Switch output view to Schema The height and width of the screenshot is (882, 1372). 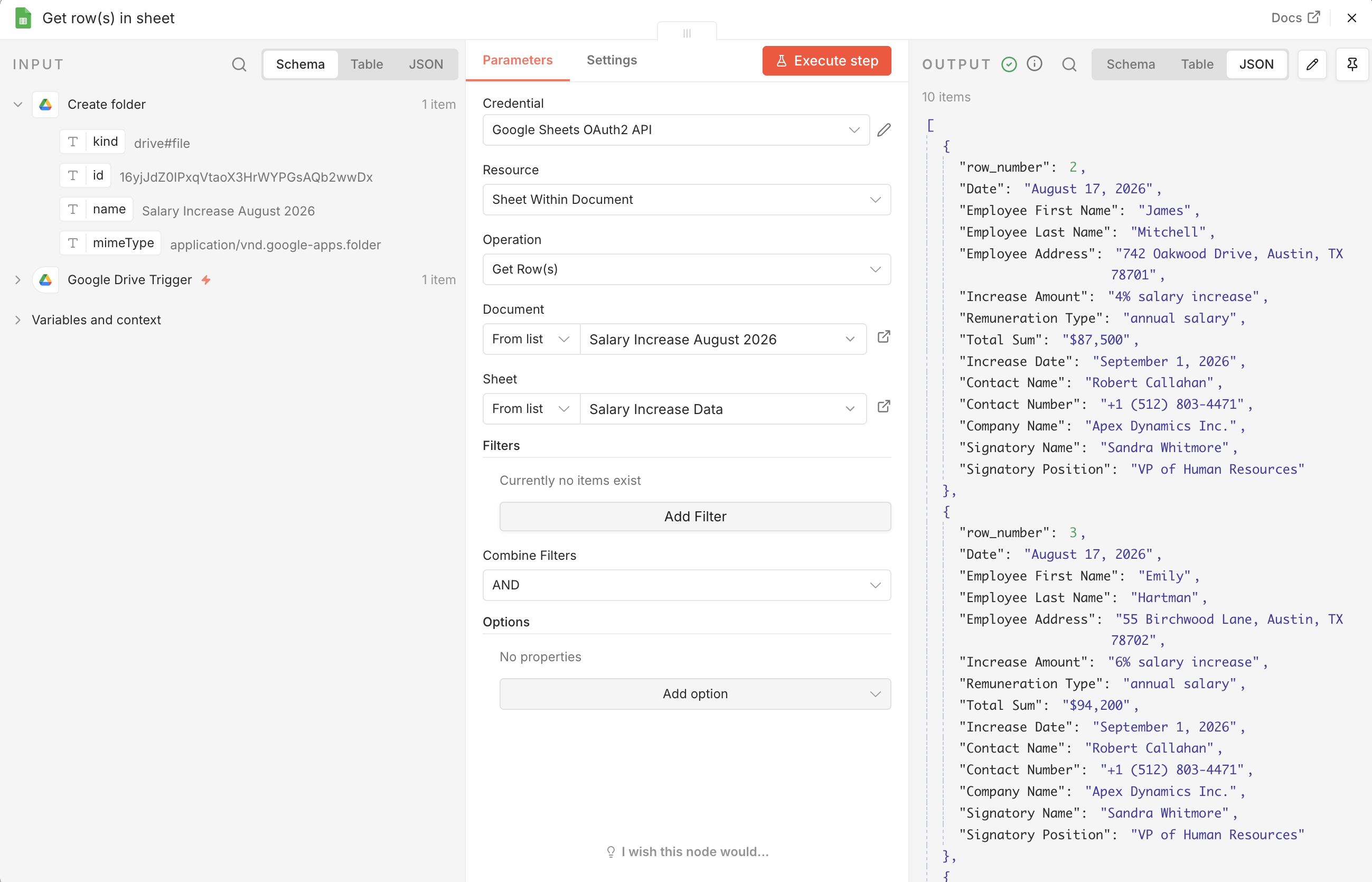click(x=1130, y=64)
